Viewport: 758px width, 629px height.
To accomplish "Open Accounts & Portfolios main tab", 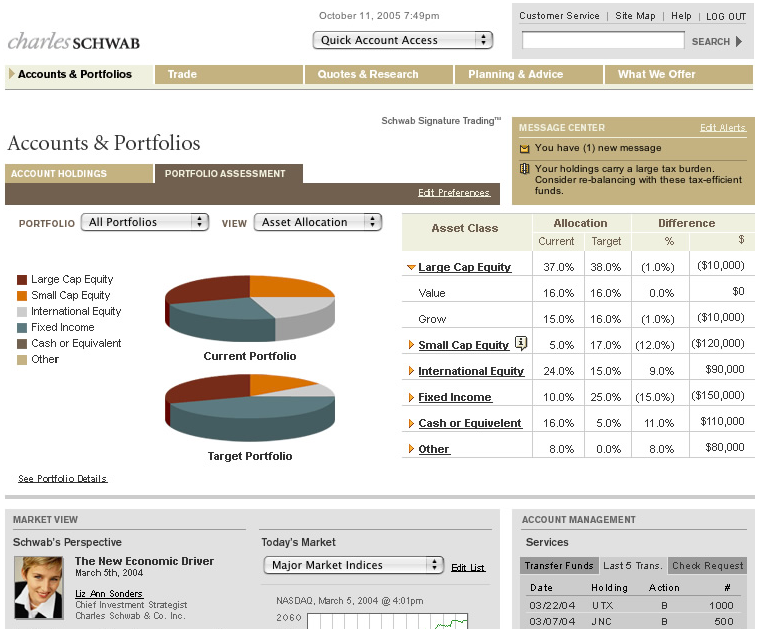I will pos(79,74).
